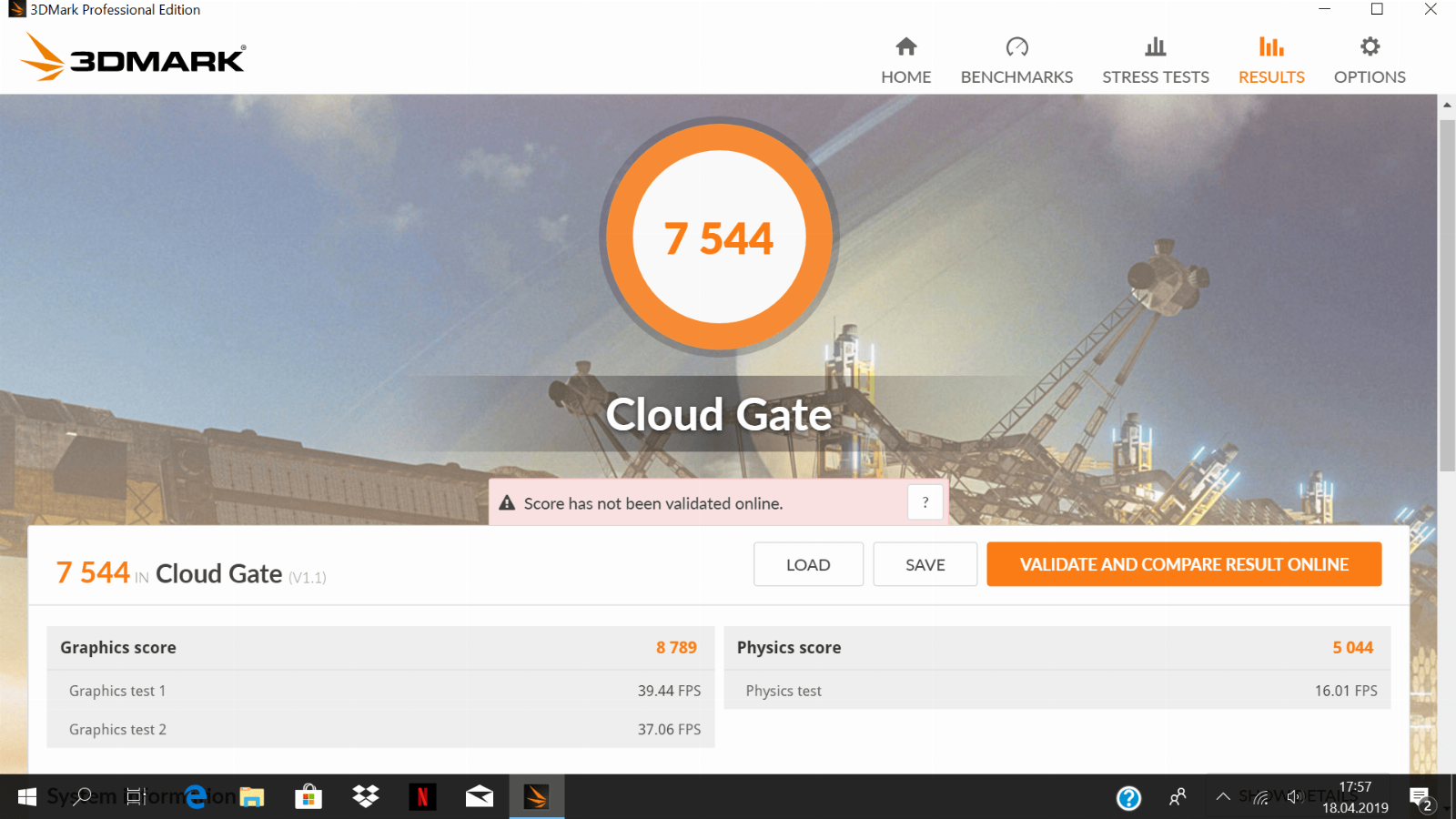Open the Mail app from taskbar

click(480, 797)
